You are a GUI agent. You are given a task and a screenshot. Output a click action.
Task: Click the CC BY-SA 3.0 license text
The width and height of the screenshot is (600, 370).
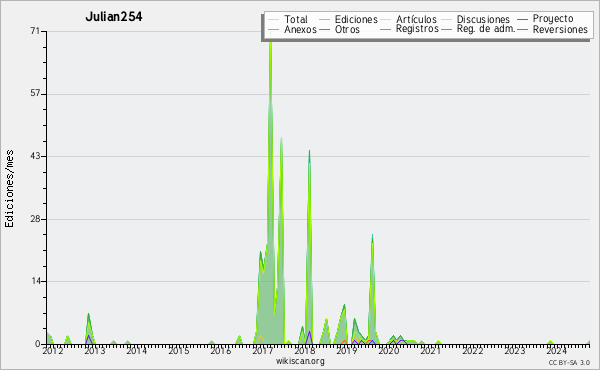pos(569,362)
